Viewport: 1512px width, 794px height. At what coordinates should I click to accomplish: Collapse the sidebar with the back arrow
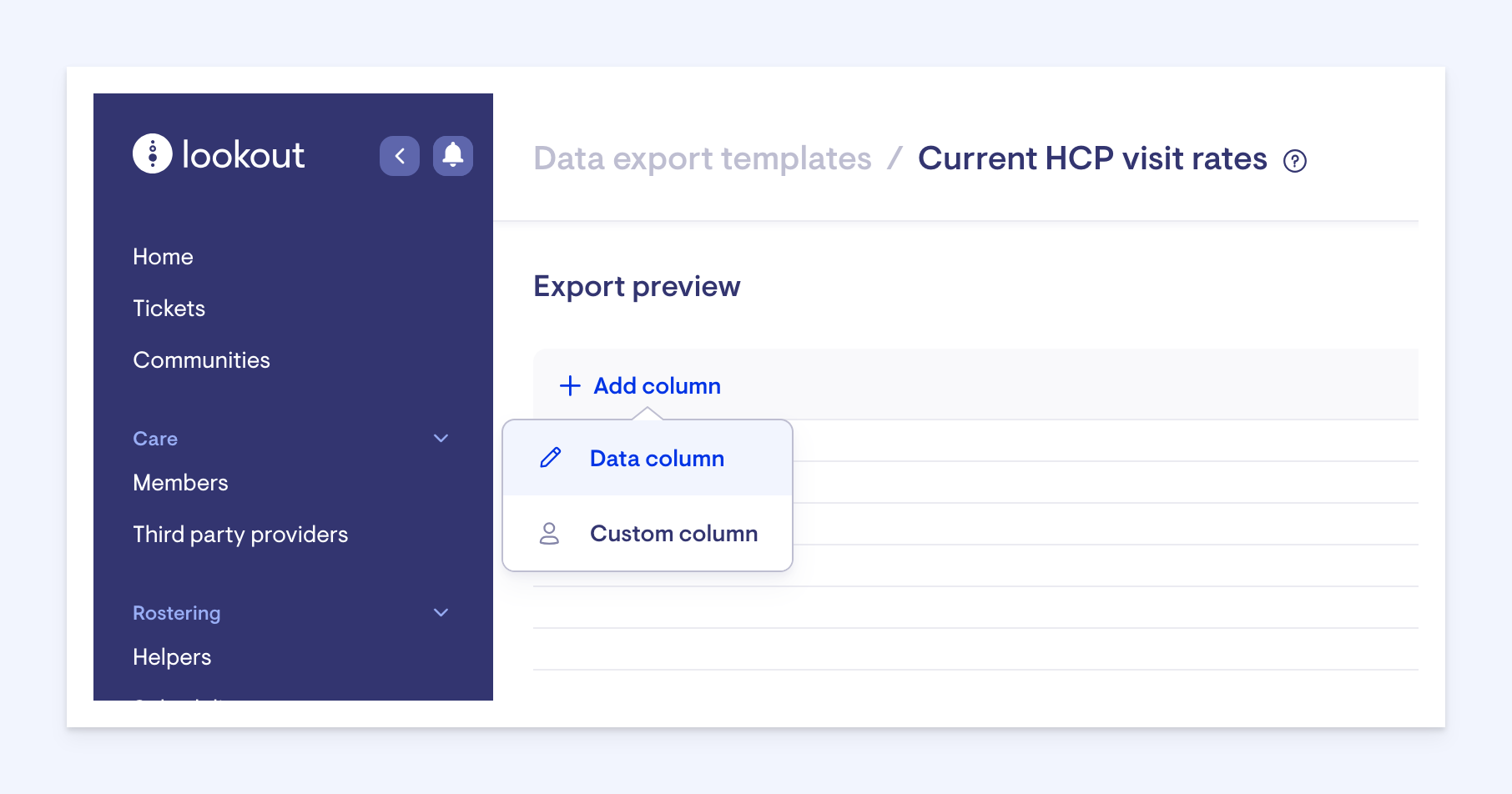click(400, 156)
